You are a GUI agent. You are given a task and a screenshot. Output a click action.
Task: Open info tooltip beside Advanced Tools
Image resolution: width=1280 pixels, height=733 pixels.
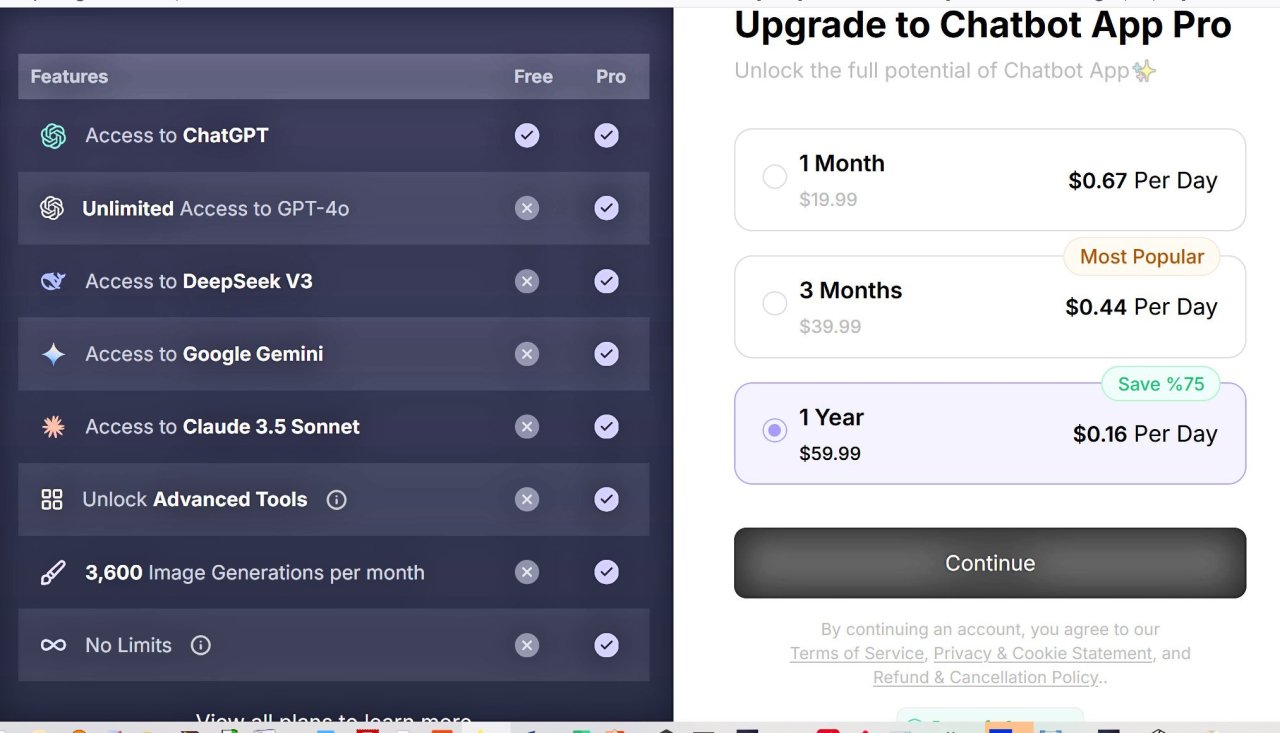[337, 499]
